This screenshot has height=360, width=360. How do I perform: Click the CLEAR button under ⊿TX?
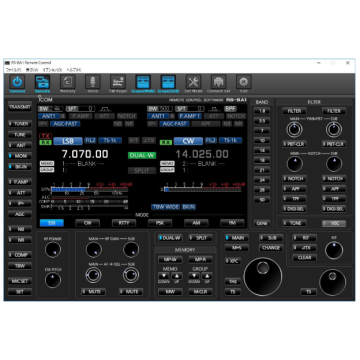(x=304, y=258)
